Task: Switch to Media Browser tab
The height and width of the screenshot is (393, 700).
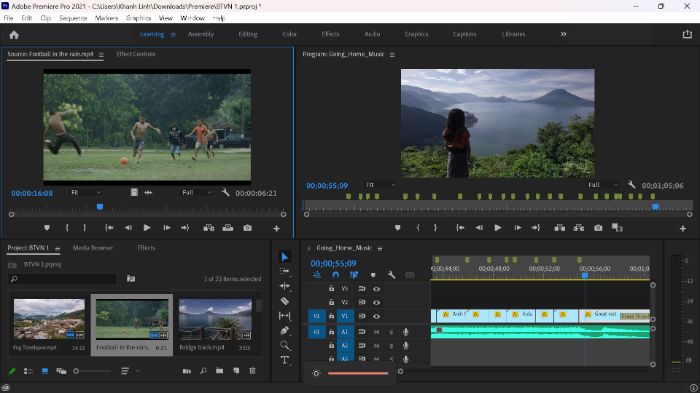Action: (x=93, y=248)
